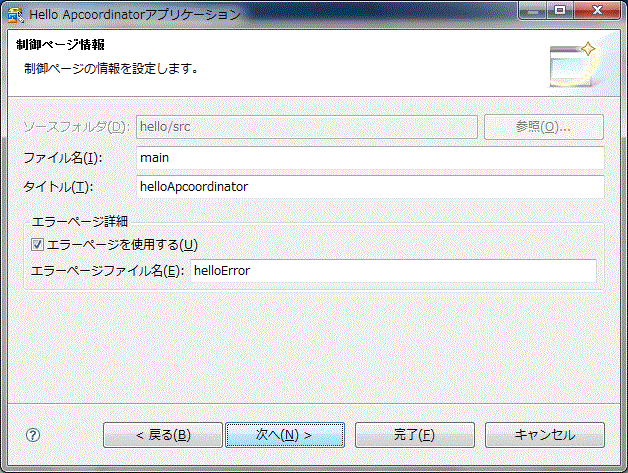Focus the ファイル名 field containing main
The image size is (628, 473).
tap(369, 157)
